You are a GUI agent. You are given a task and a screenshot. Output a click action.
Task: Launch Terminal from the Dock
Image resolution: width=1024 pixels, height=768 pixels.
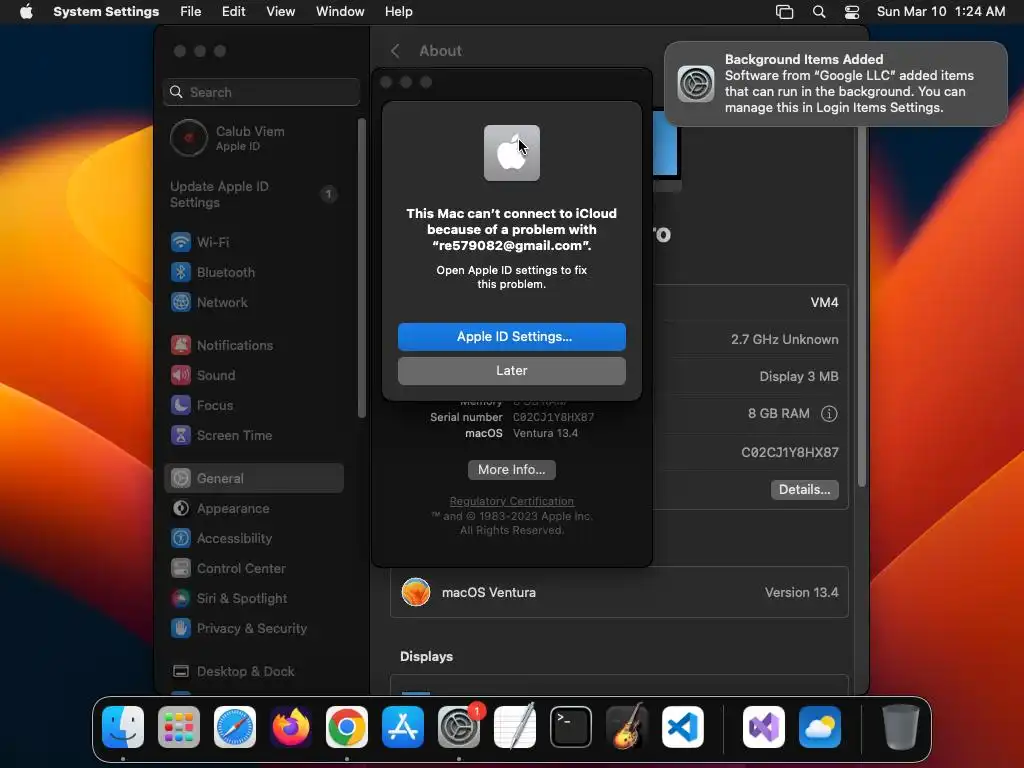(x=571, y=727)
